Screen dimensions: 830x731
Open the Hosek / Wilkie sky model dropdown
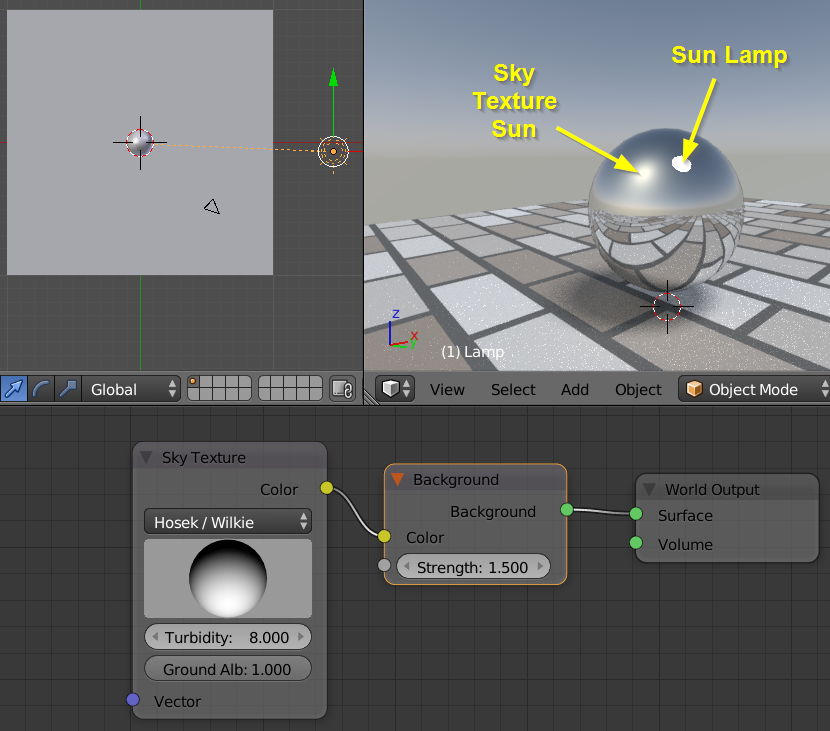(x=227, y=521)
